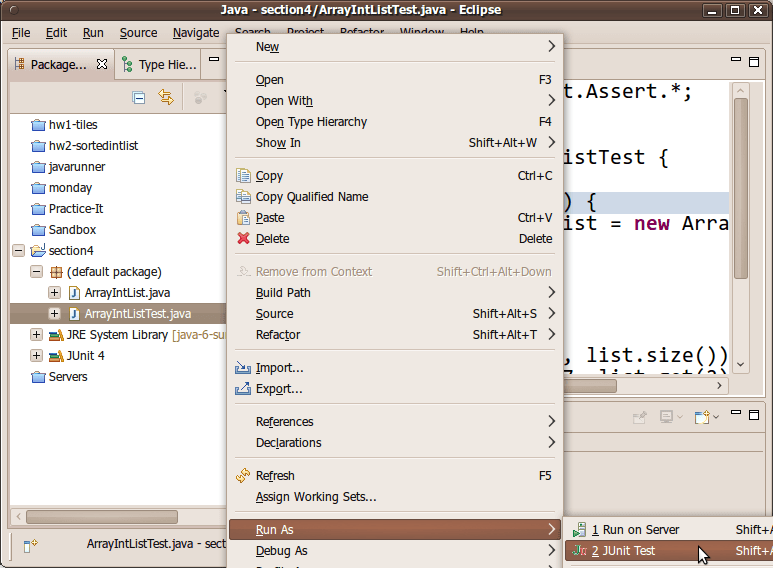The width and height of the screenshot is (773, 568).
Task: Expand ArrayIntList.java node
Action: [54, 292]
